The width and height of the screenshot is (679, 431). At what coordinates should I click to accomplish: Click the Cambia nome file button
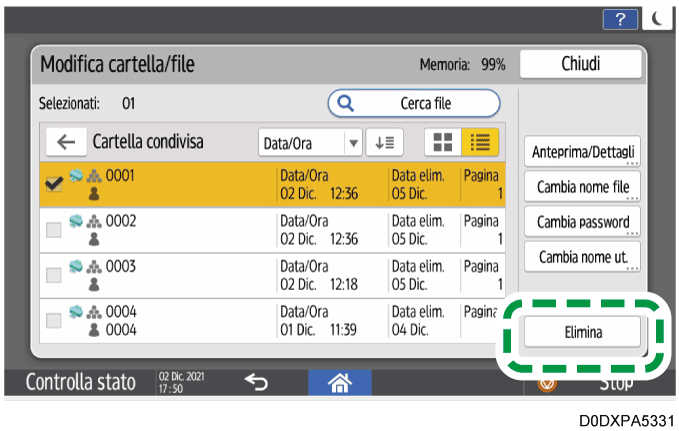tap(584, 187)
